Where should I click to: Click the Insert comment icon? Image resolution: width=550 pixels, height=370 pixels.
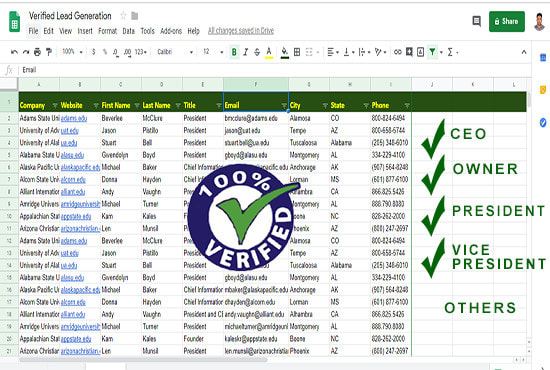(409, 52)
